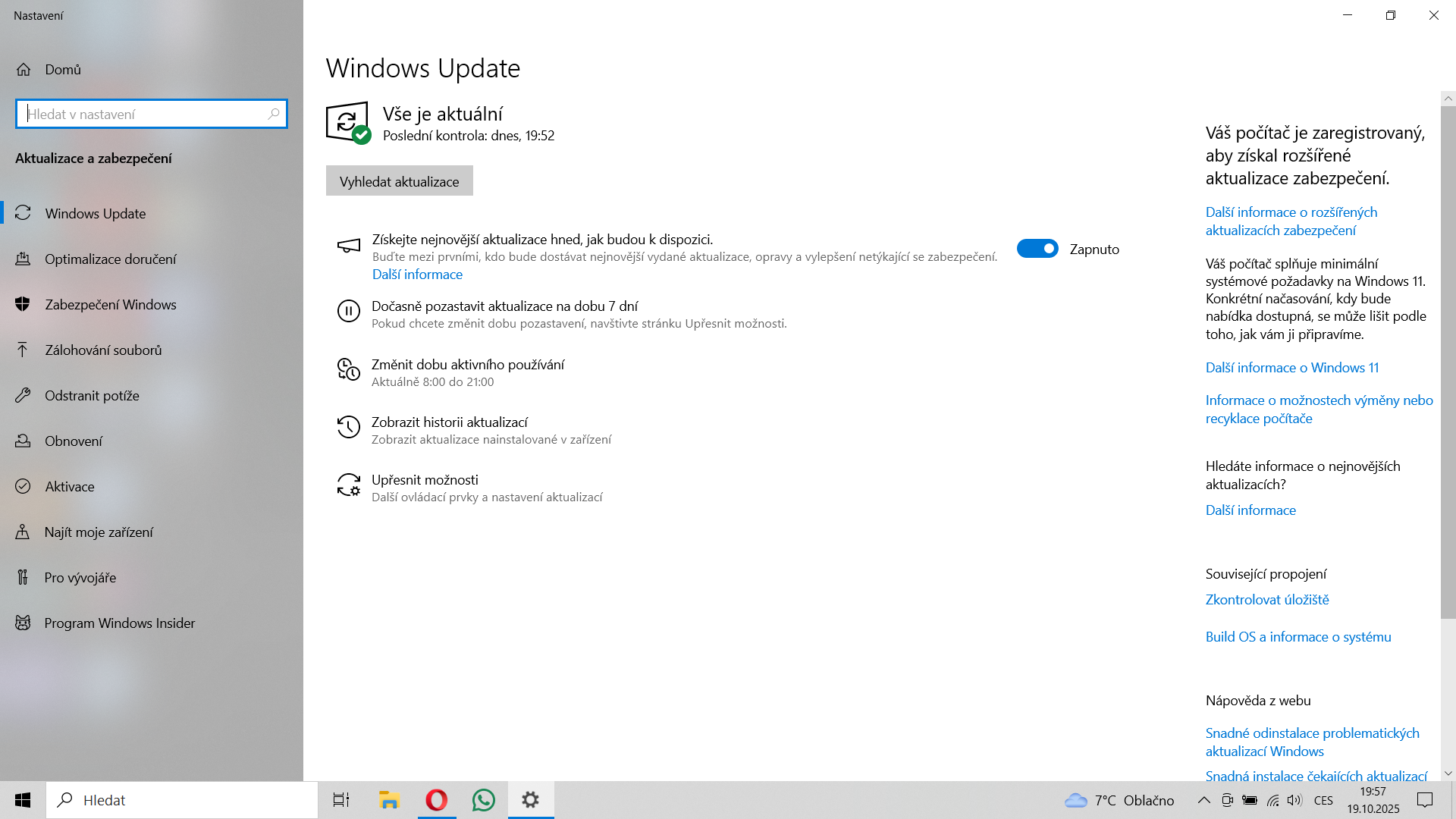The width and height of the screenshot is (1456, 819).
Task: Open Zabezpečení Windows section
Action: [x=111, y=305]
